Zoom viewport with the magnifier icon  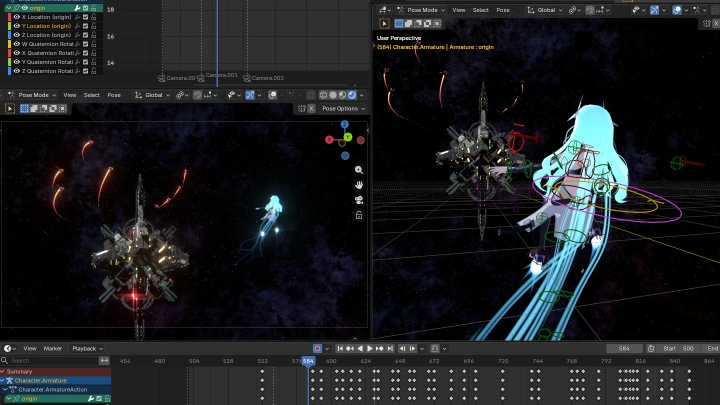pos(359,170)
